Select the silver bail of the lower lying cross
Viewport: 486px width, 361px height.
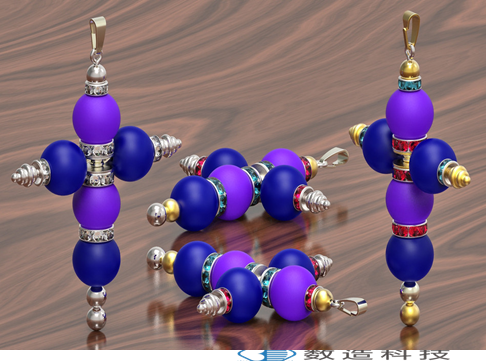[352, 306]
